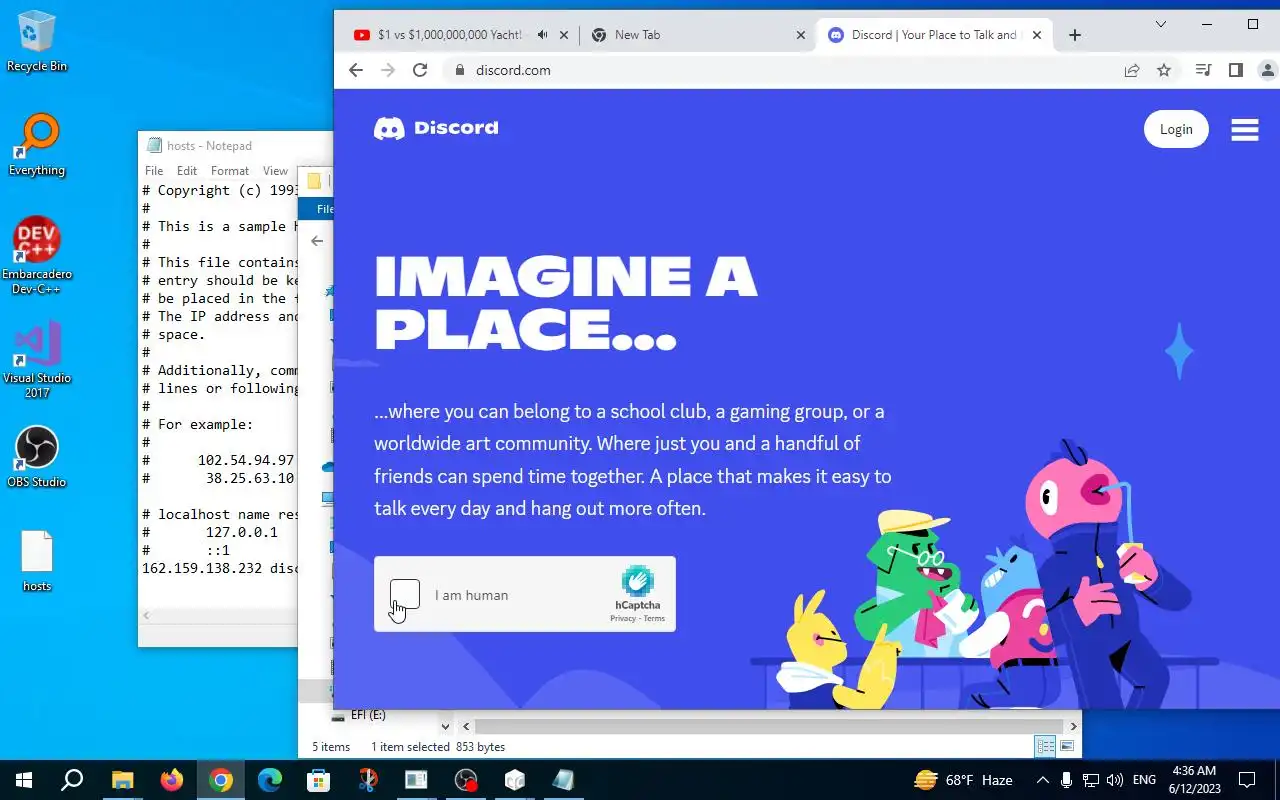Open Chrome media controls icon

click(1204, 70)
